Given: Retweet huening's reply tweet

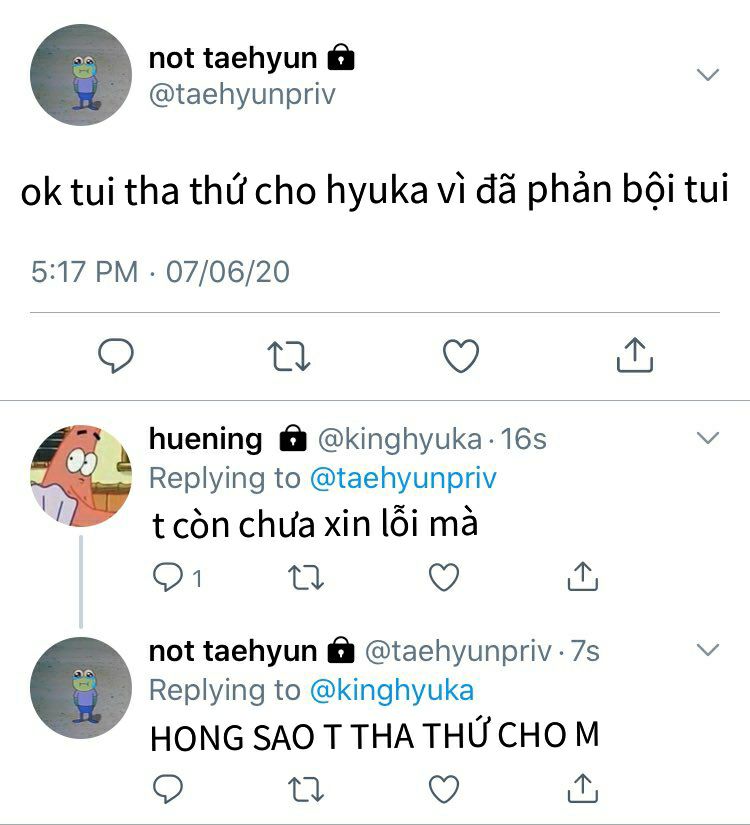Looking at the screenshot, I should click(306, 577).
